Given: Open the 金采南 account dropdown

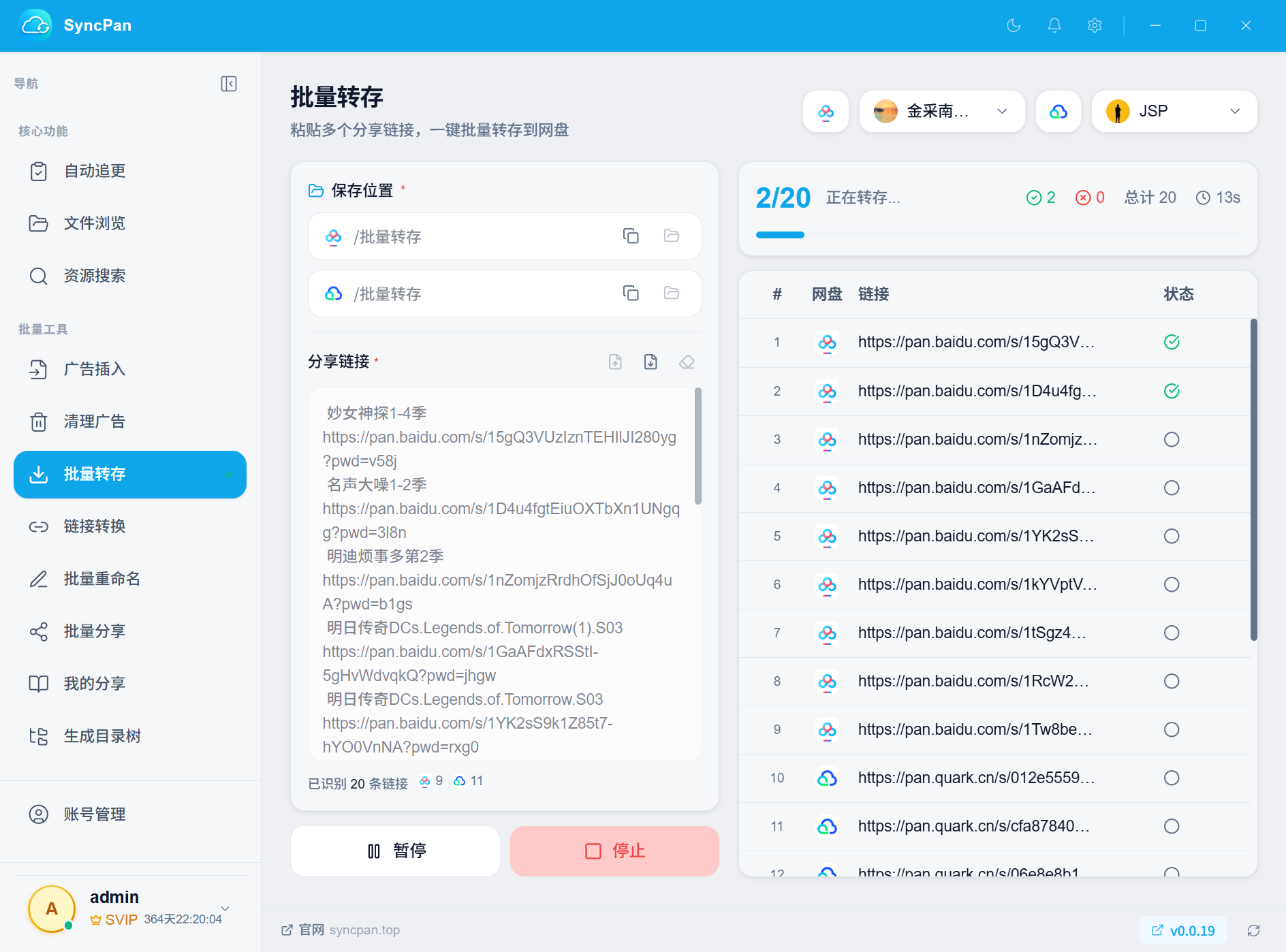Looking at the screenshot, I should [x=942, y=112].
